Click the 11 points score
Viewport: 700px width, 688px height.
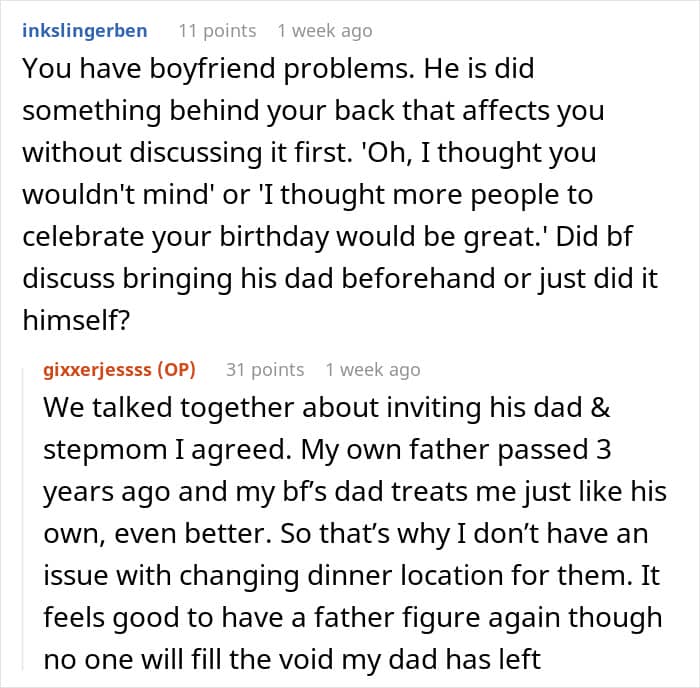216,30
